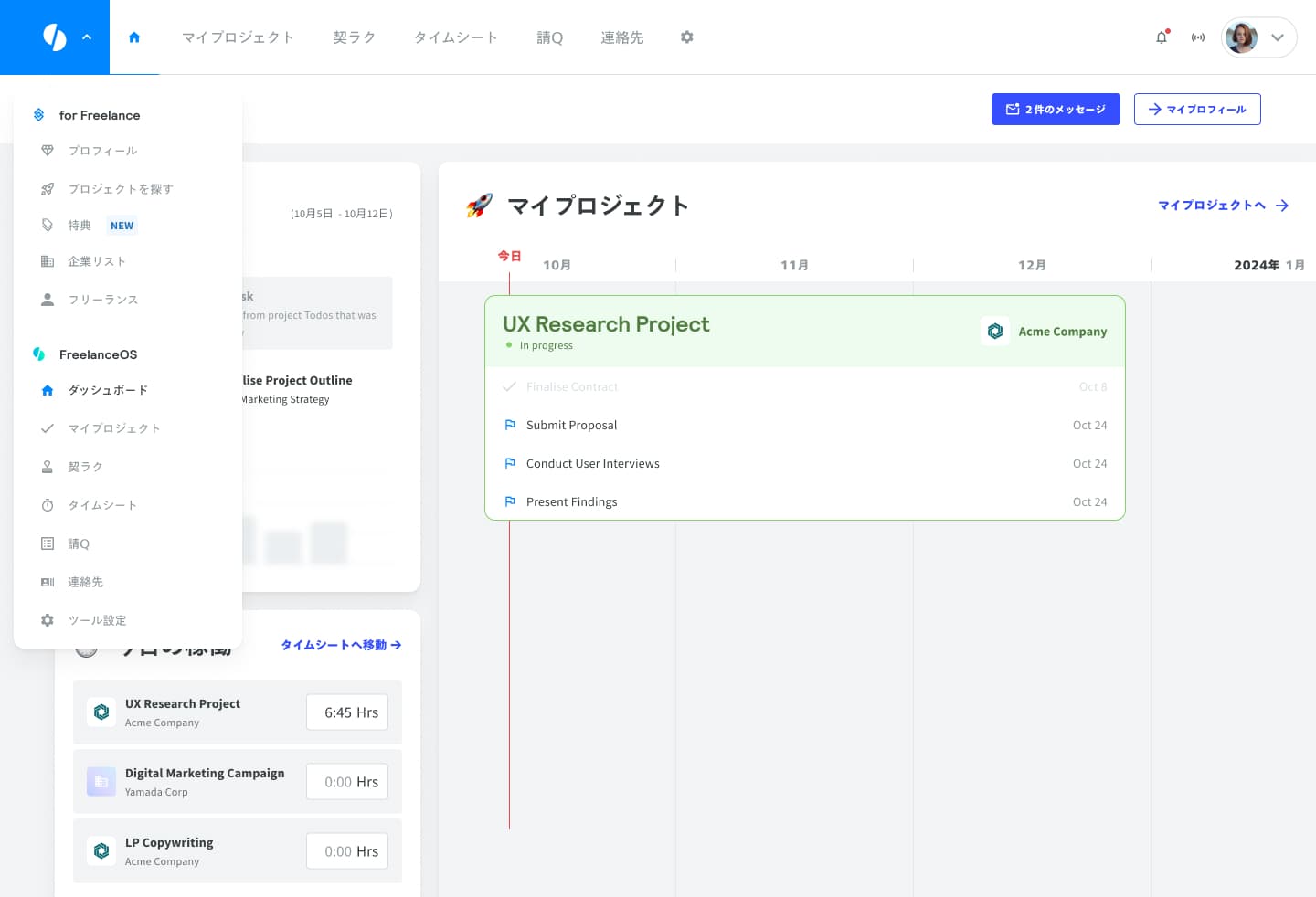Select ダッシュボード in the sidebar menu

point(108,390)
